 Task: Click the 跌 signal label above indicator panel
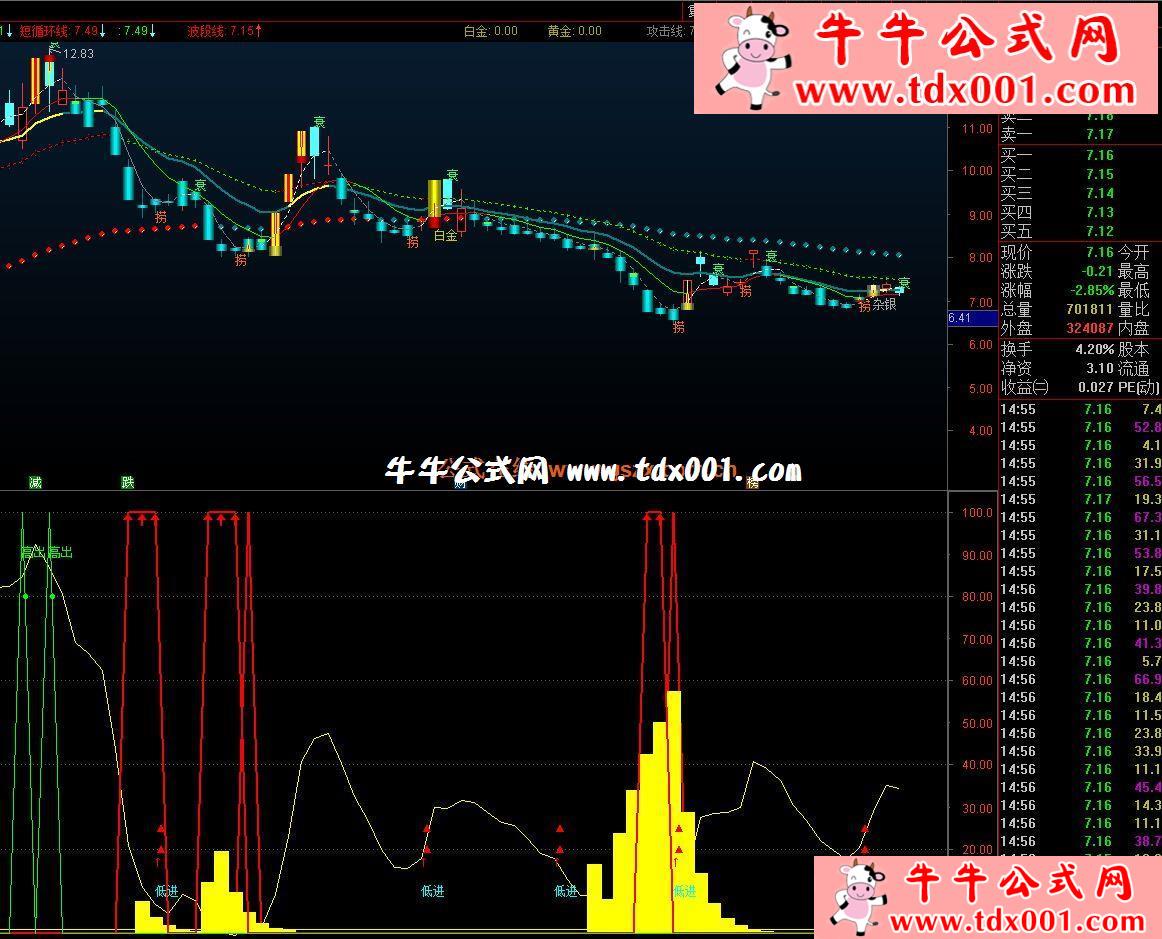127,483
